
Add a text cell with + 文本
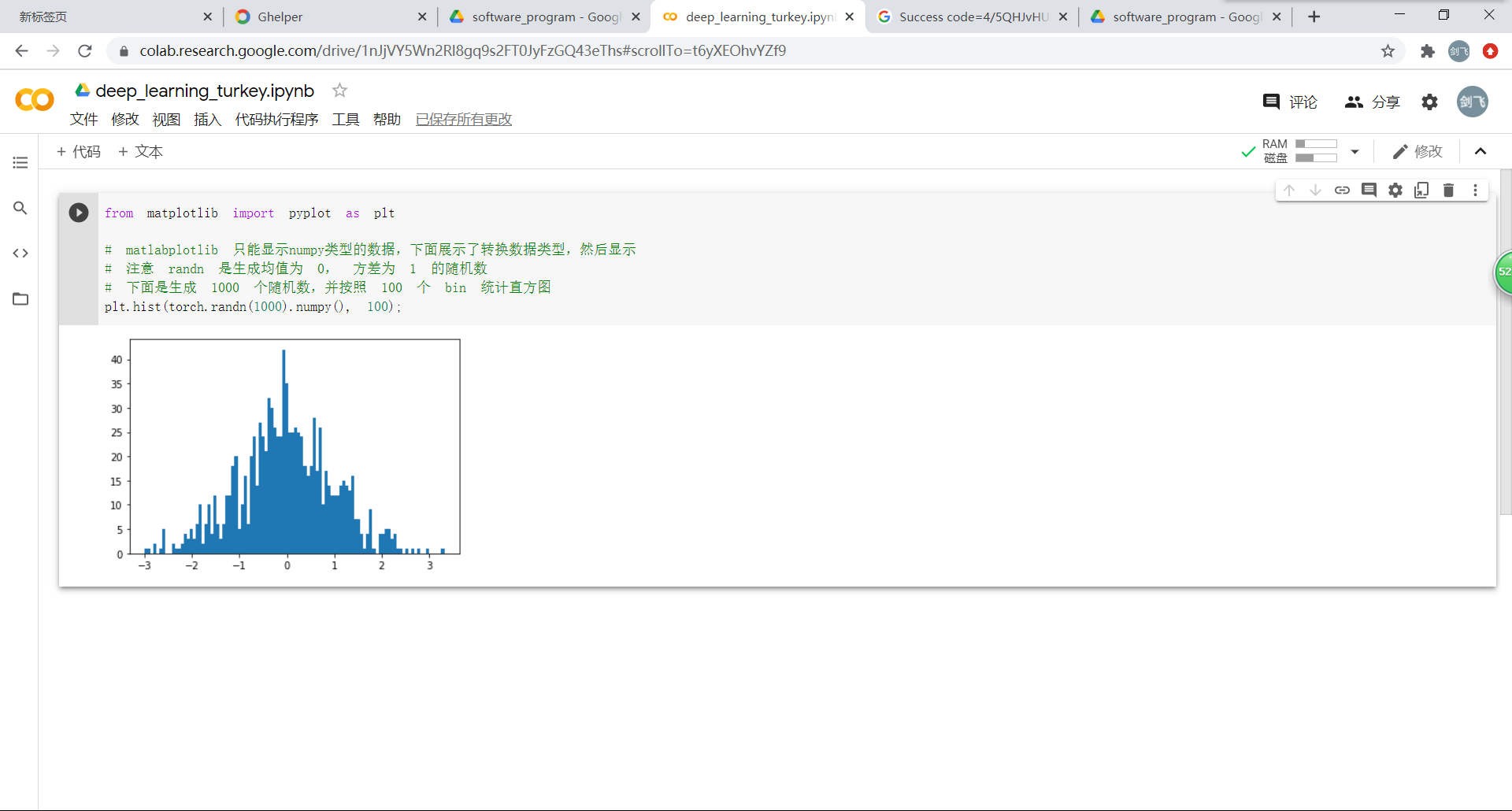(x=140, y=151)
